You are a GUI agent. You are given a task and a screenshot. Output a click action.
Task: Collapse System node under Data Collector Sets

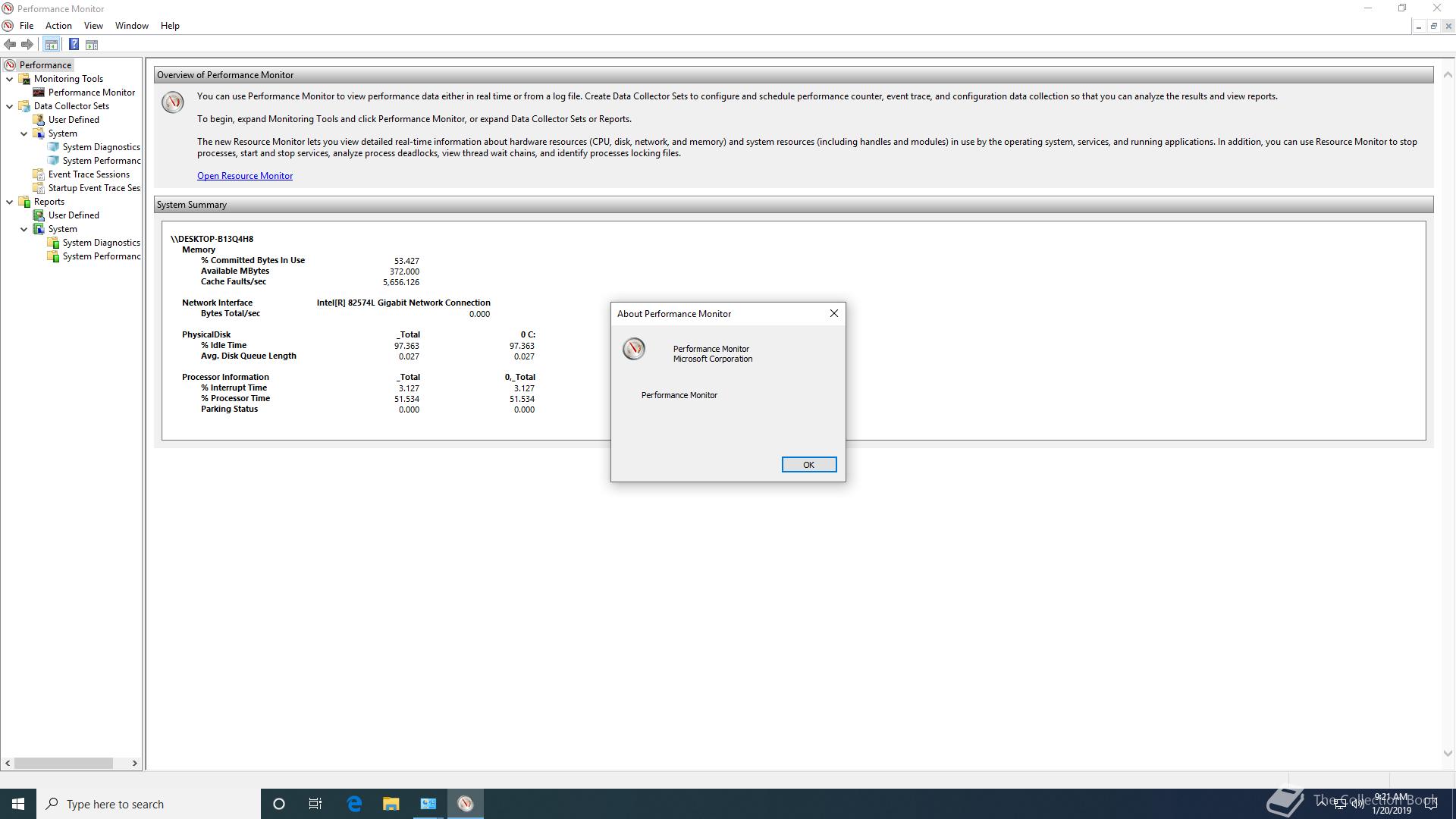point(24,133)
